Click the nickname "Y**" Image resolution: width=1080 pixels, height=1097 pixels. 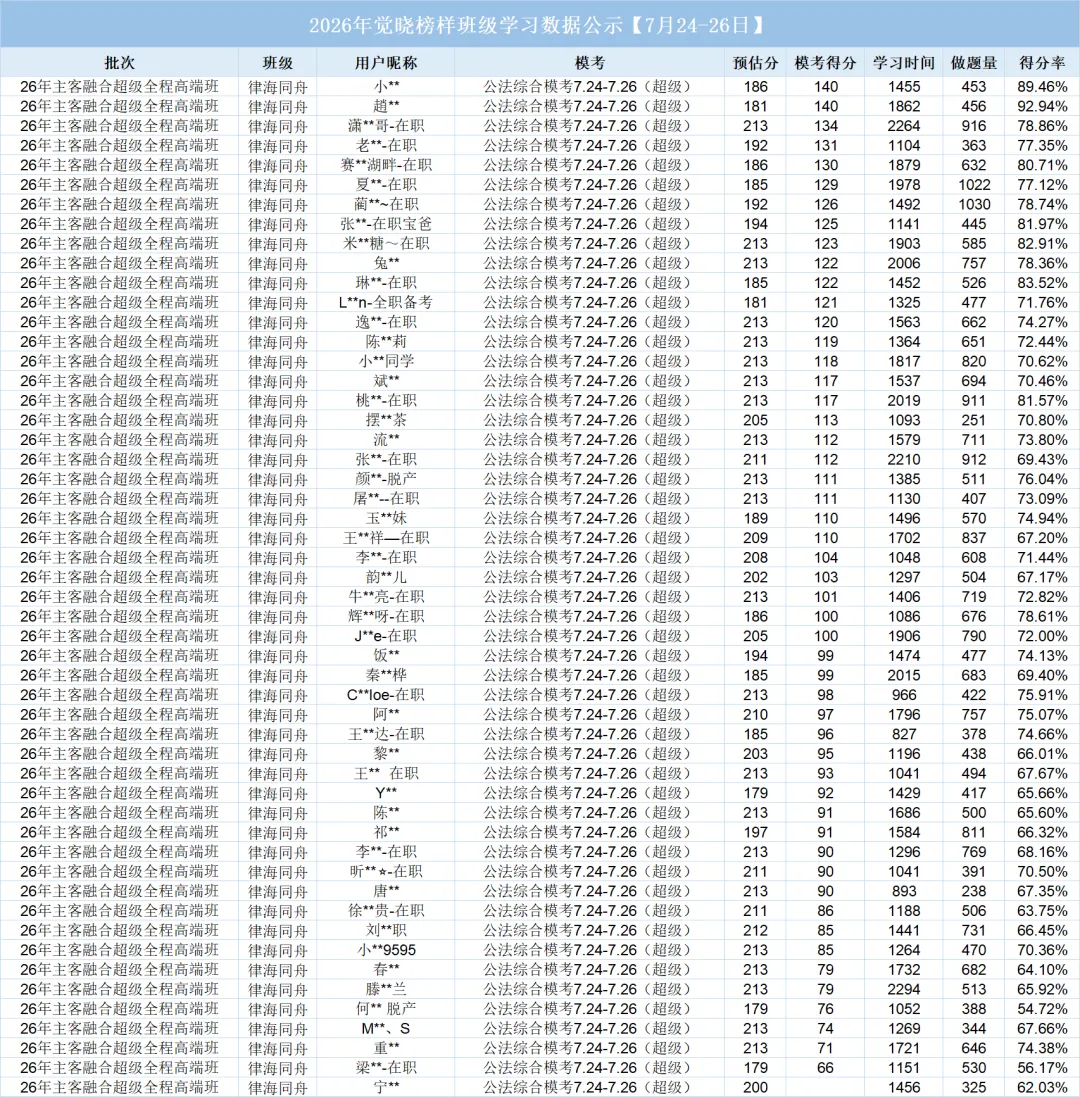386,793
